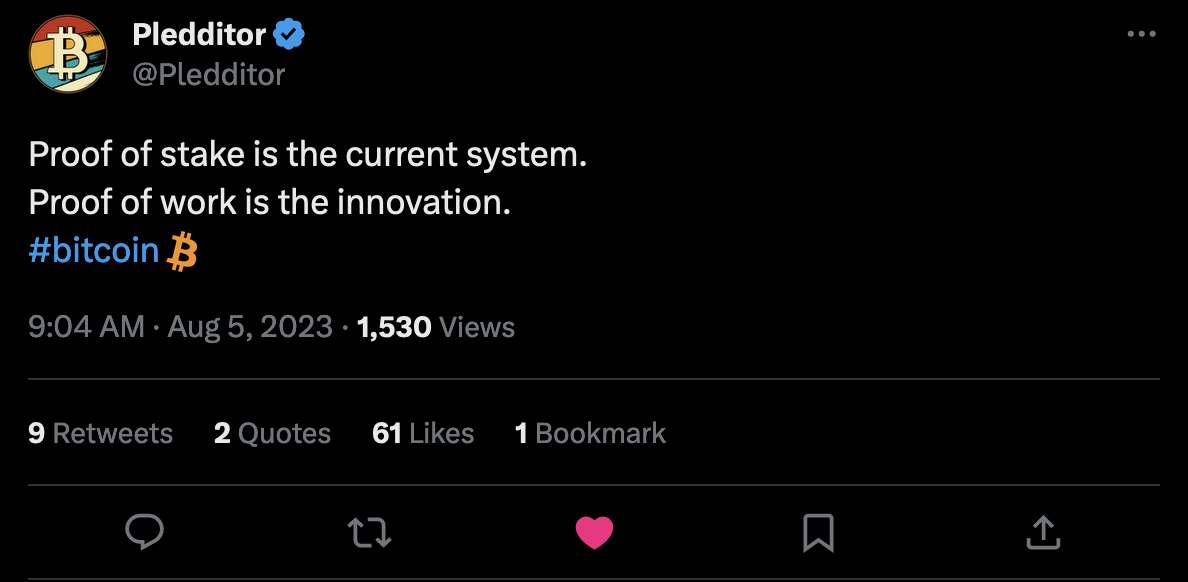The height and width of the screenshot is (582, 1188).
Task: Click the retweet arrows icon
Action: [370, 532]
